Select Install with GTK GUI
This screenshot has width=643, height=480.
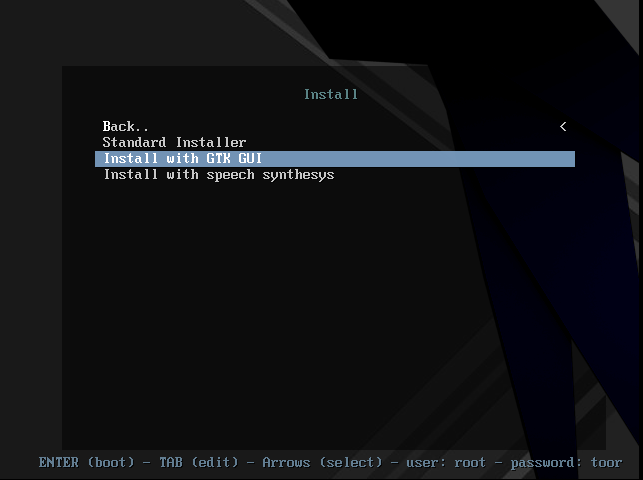pos(335,159)
